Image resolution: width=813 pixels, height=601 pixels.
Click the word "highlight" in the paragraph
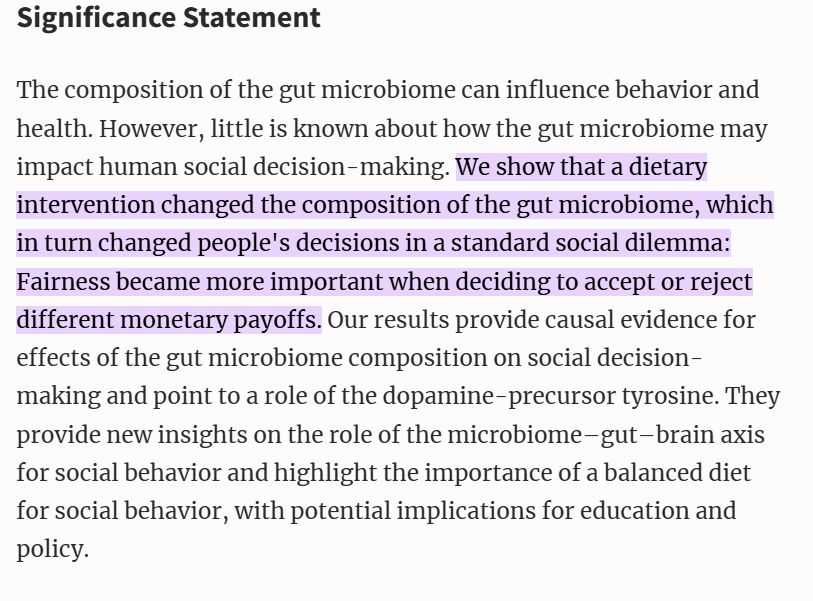click(325, 473)
